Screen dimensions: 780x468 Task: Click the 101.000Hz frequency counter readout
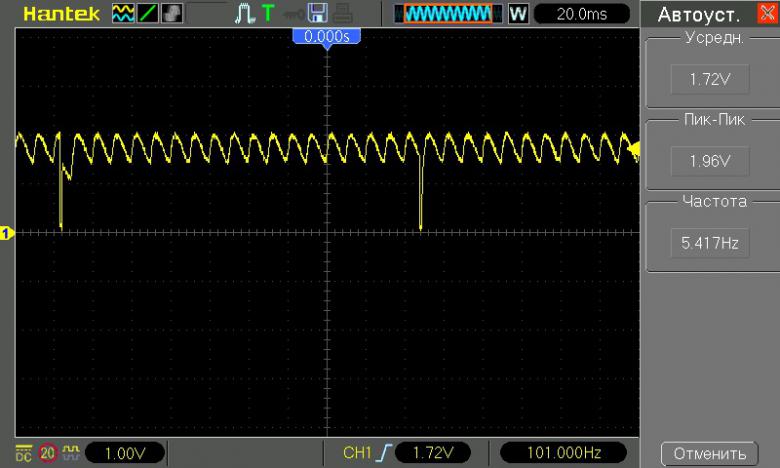[x=563, y=453]
